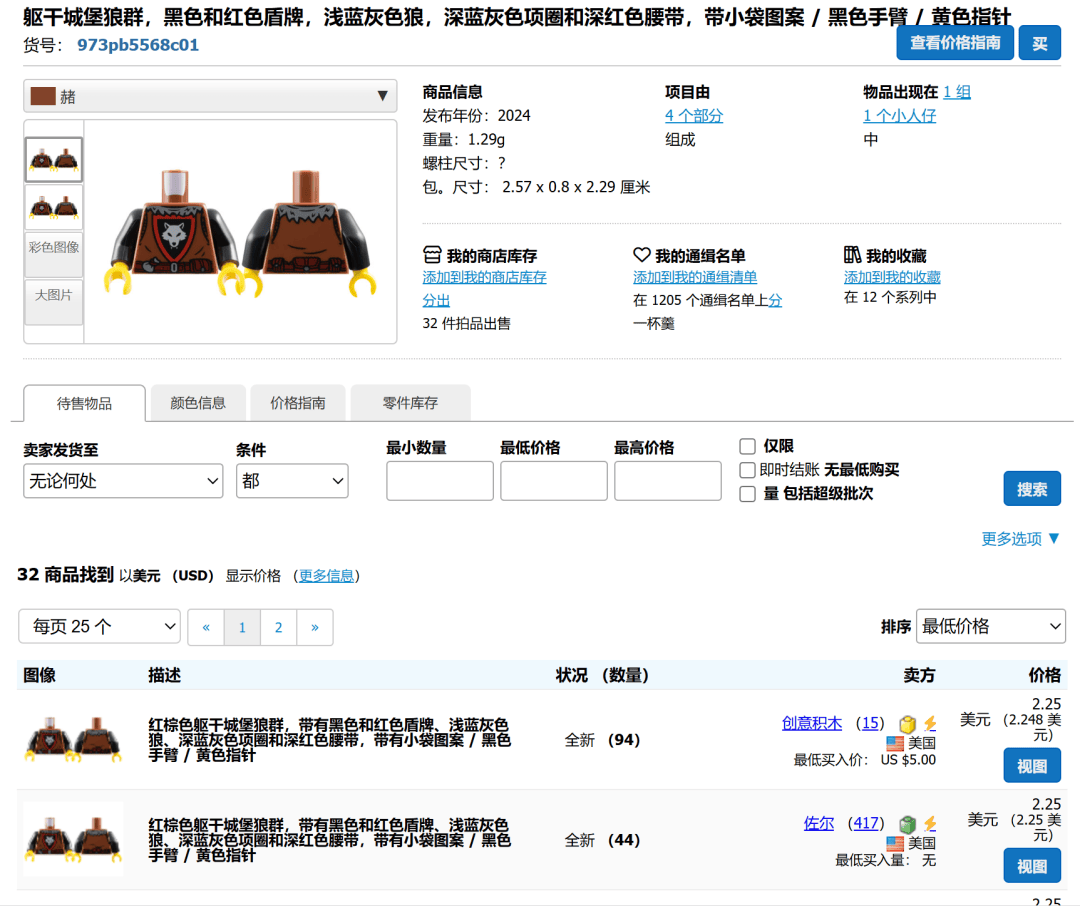
Task: Check the 即时结账 无最低购买 option
Action: (747, 470)
